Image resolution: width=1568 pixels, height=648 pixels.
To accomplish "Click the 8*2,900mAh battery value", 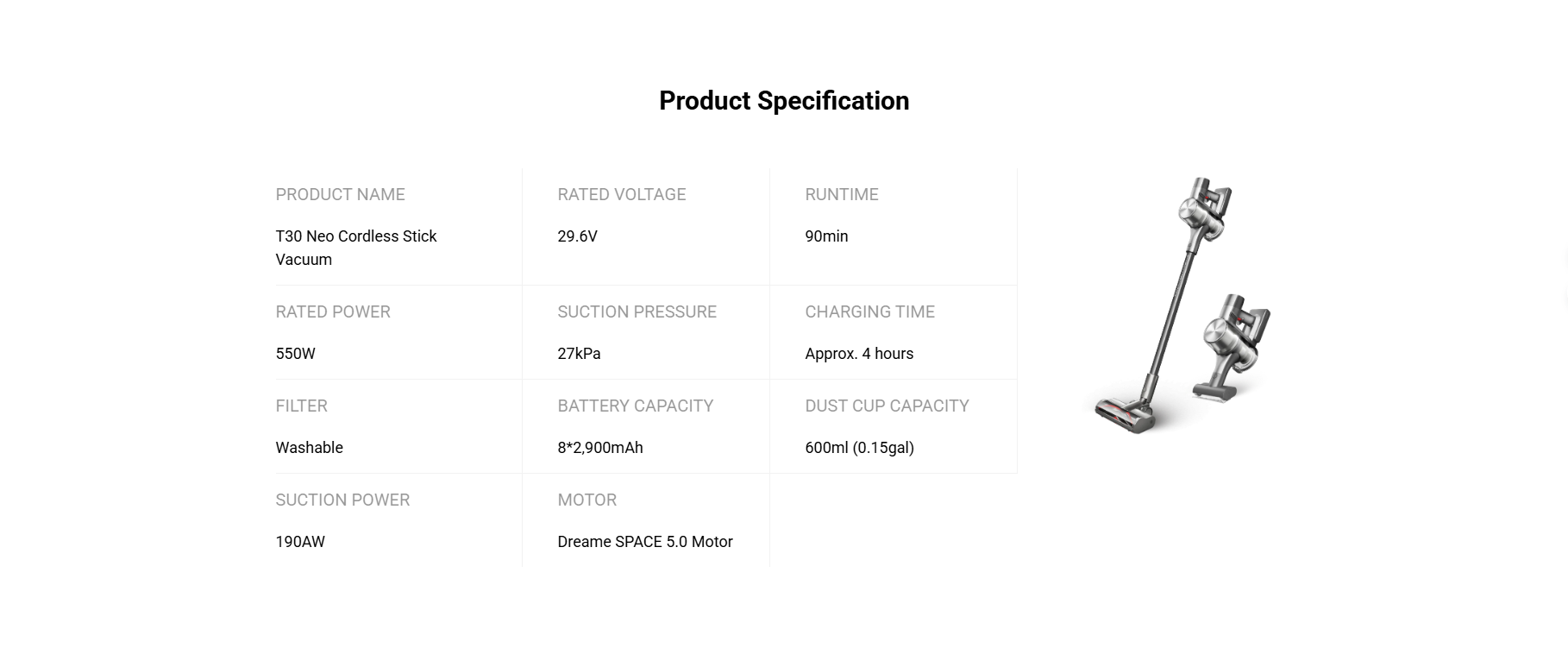I will point(599,448).
